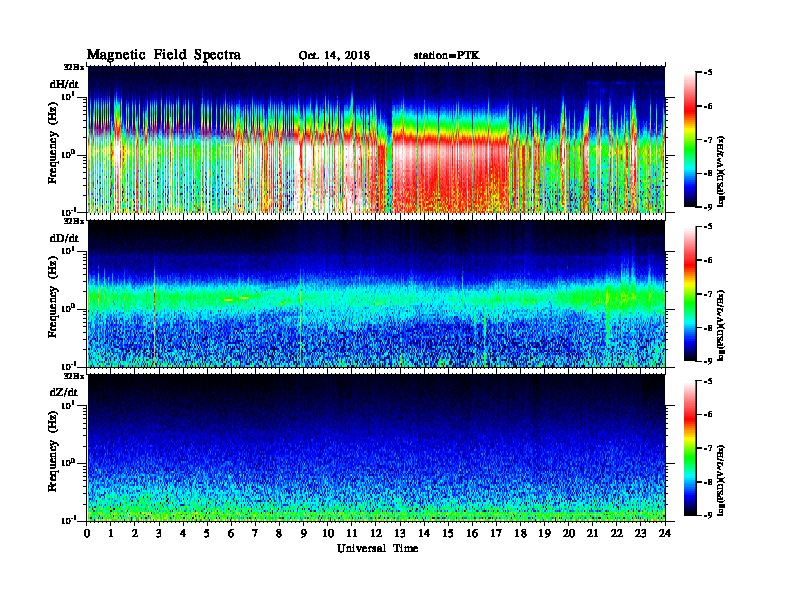Click hour 15 tick label on time axis
The width and height of the screenshot is (792, 612).
pyautogui.click(x=448, y=534)
